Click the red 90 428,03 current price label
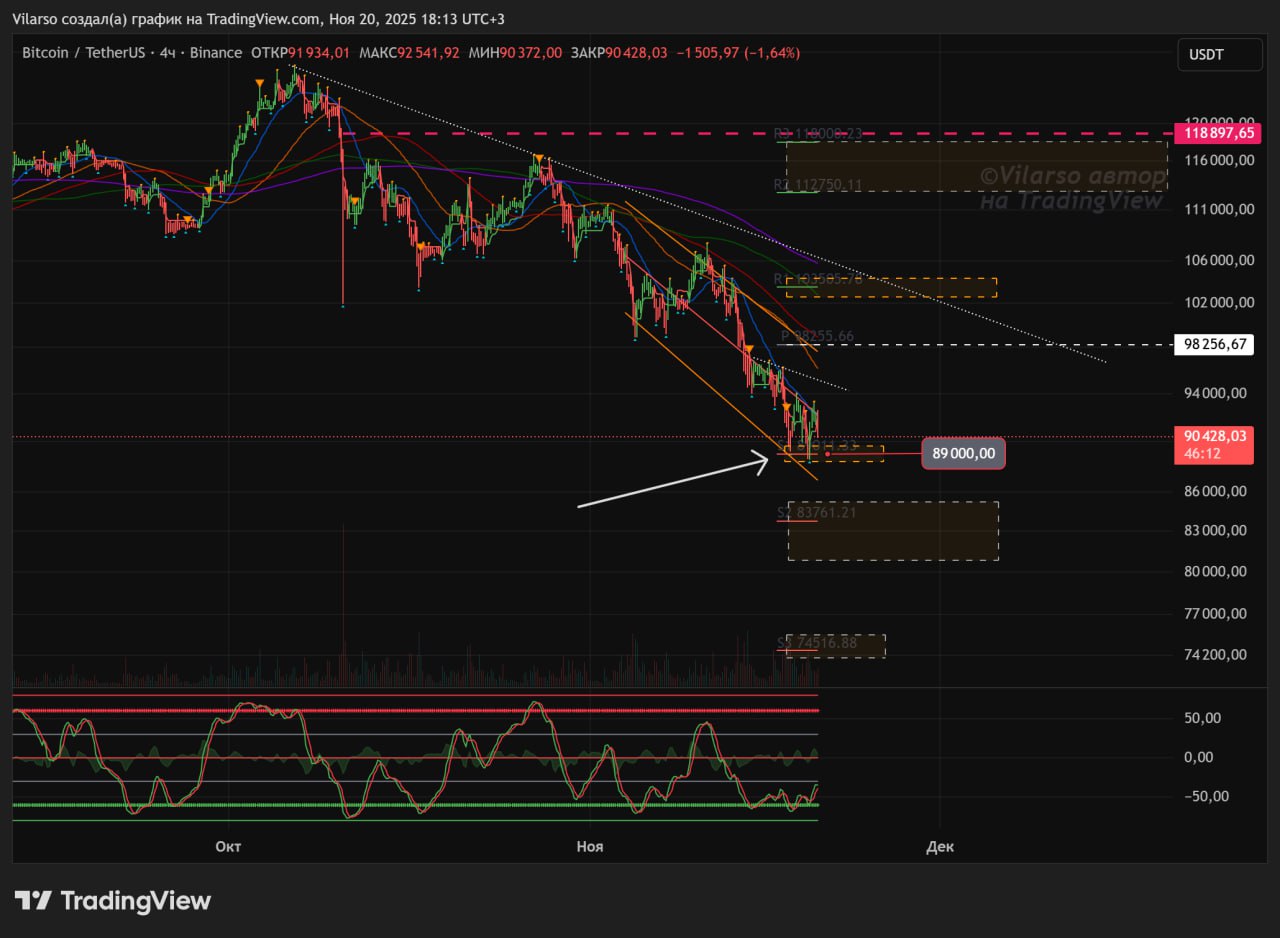The height and width of the screenshot is (938, 1280). tap(1214, 436)
